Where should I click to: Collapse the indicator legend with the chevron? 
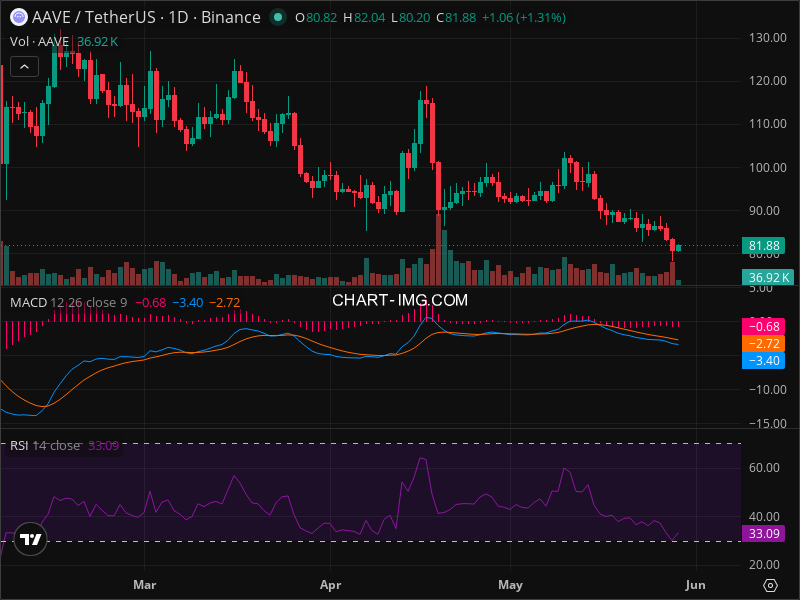(x=24, y=67)
